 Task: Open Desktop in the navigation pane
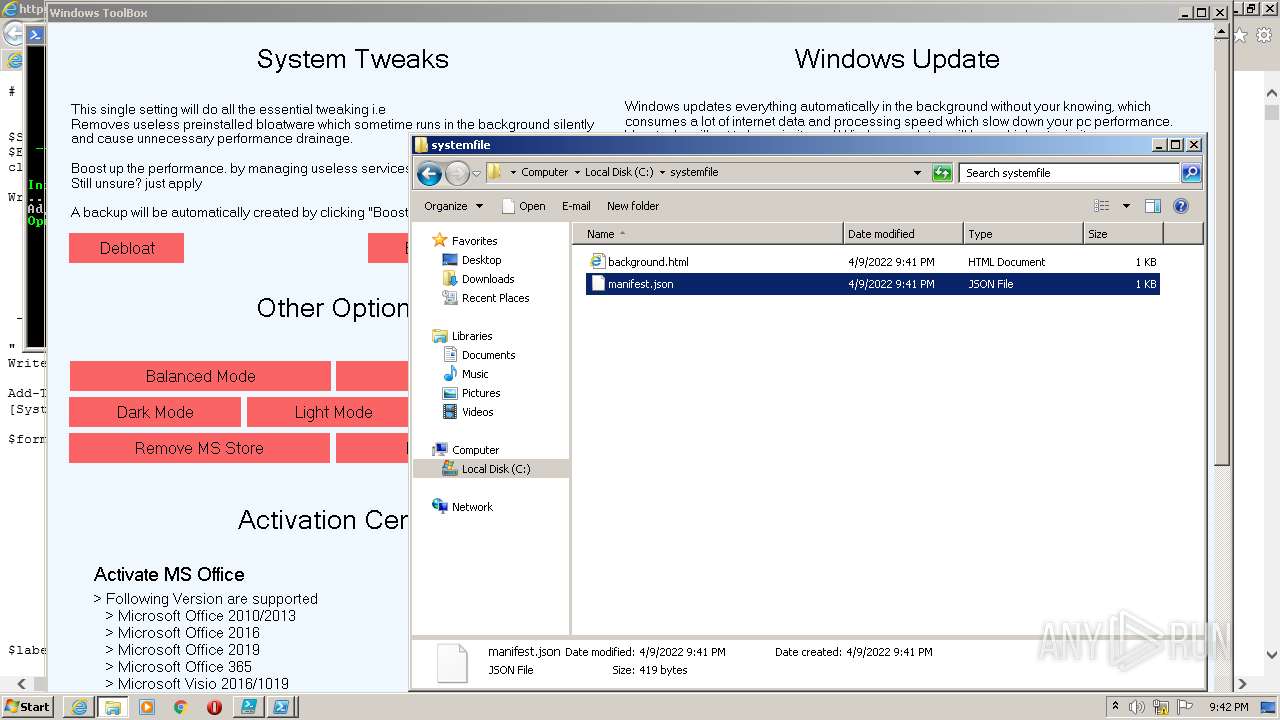481,260
